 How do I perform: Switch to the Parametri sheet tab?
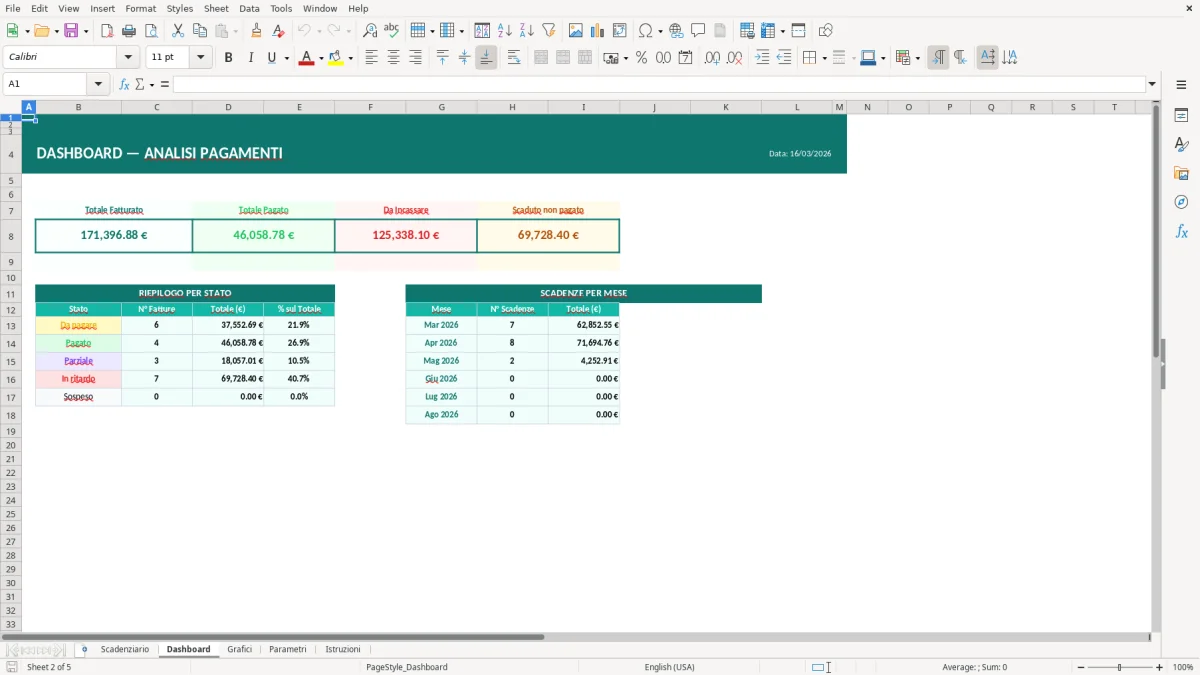tap(288, 649)
